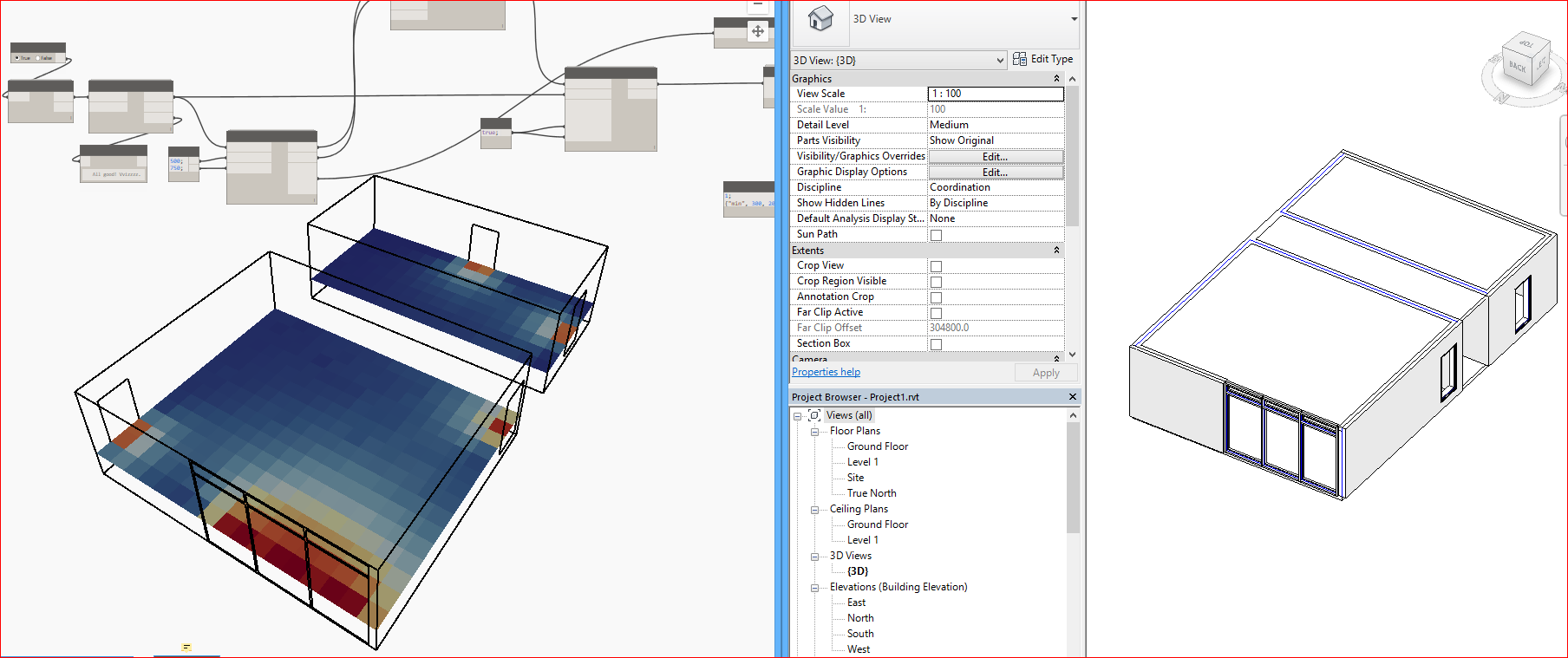Click the ViewCube BACK face
This screenshot has height=658, width=1568.
click(1517, 67)
